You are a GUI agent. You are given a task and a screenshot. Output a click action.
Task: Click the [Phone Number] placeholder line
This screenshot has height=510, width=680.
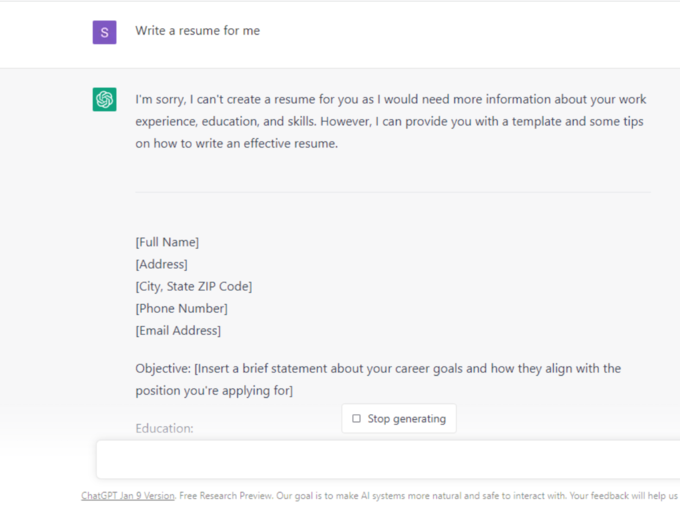click(181, 308)
